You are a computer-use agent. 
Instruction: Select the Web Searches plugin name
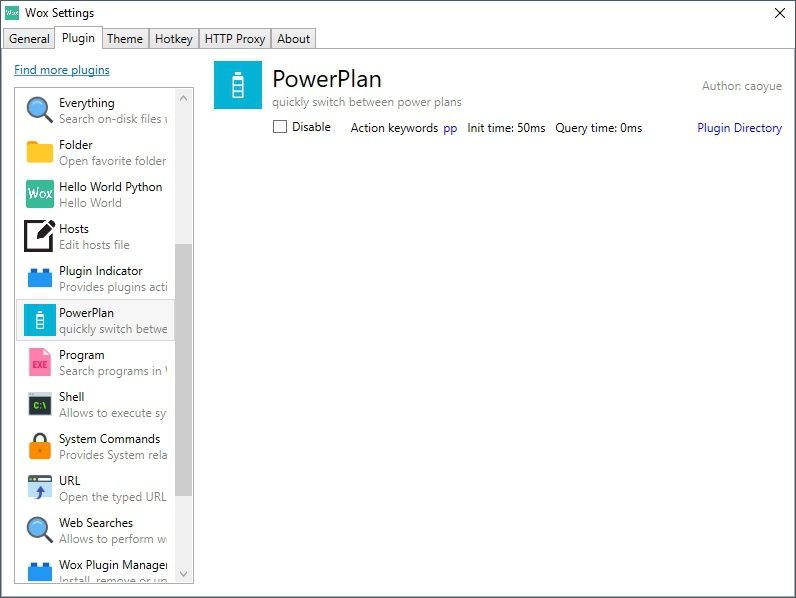tap(96, 523)
